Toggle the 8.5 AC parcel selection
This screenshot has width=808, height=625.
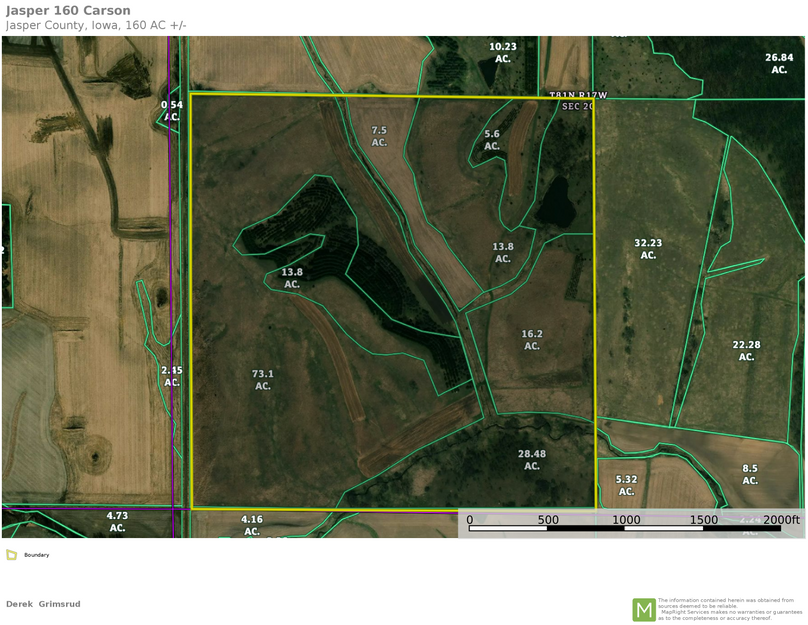point(748,473)
